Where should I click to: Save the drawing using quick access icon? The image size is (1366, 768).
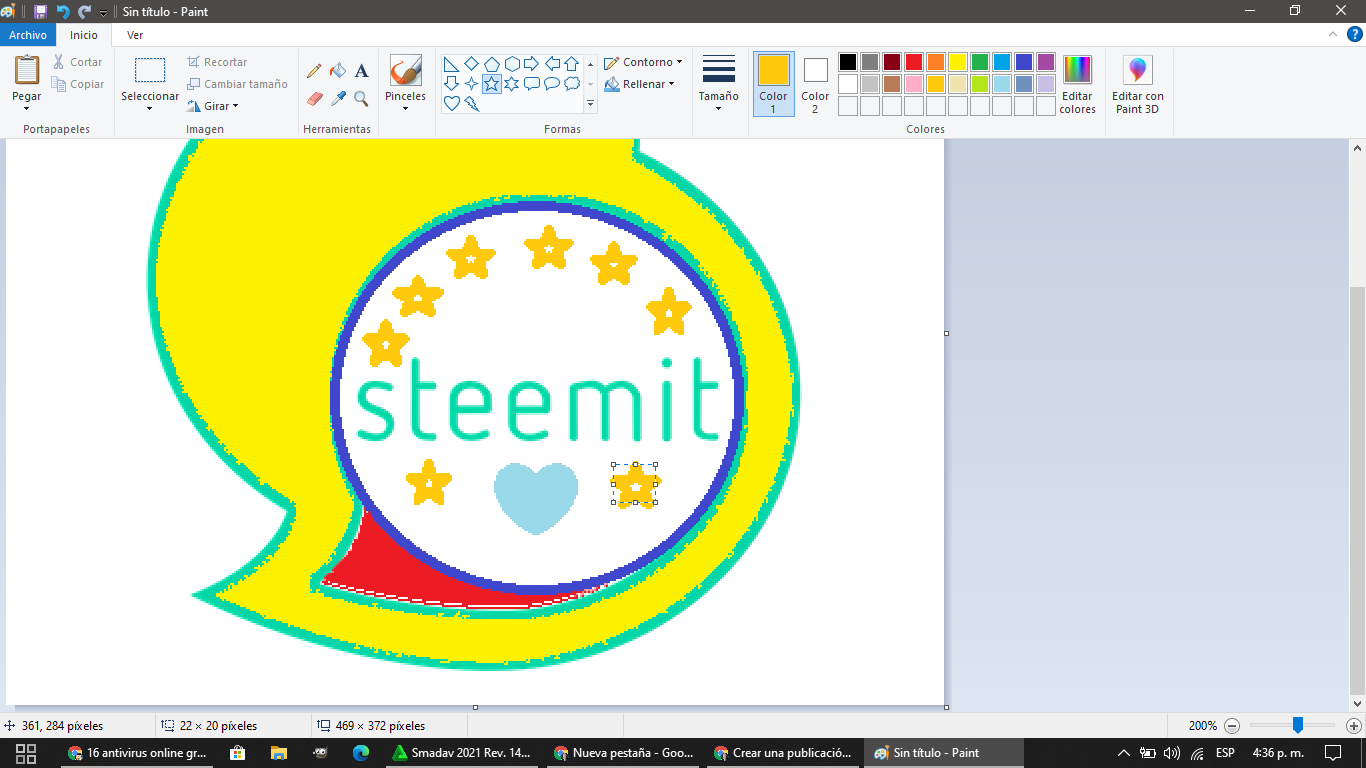40,11
